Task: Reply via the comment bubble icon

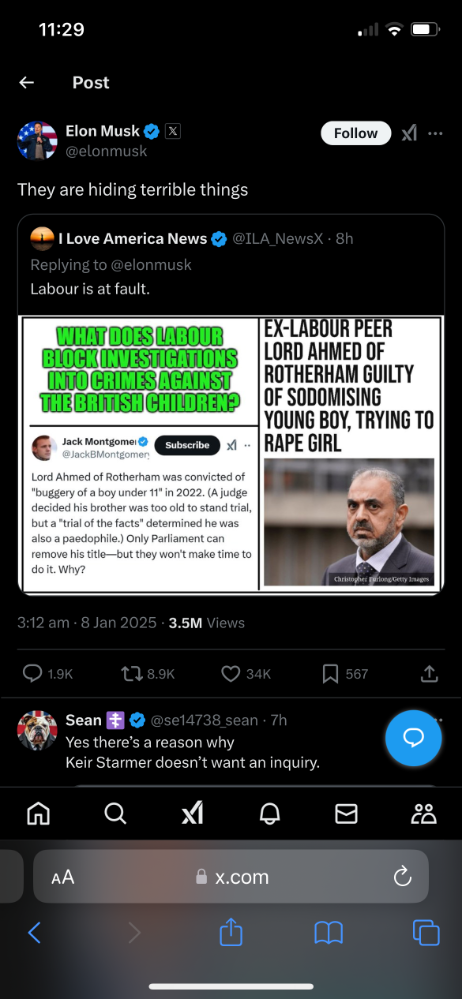Action: click(32, 673)
